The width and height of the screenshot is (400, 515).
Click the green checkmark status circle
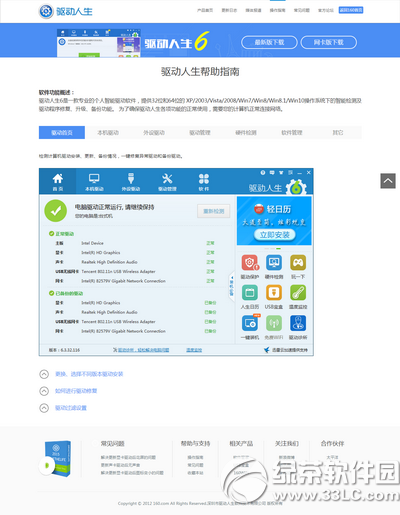pyautogui.click(x=56, y=211)
